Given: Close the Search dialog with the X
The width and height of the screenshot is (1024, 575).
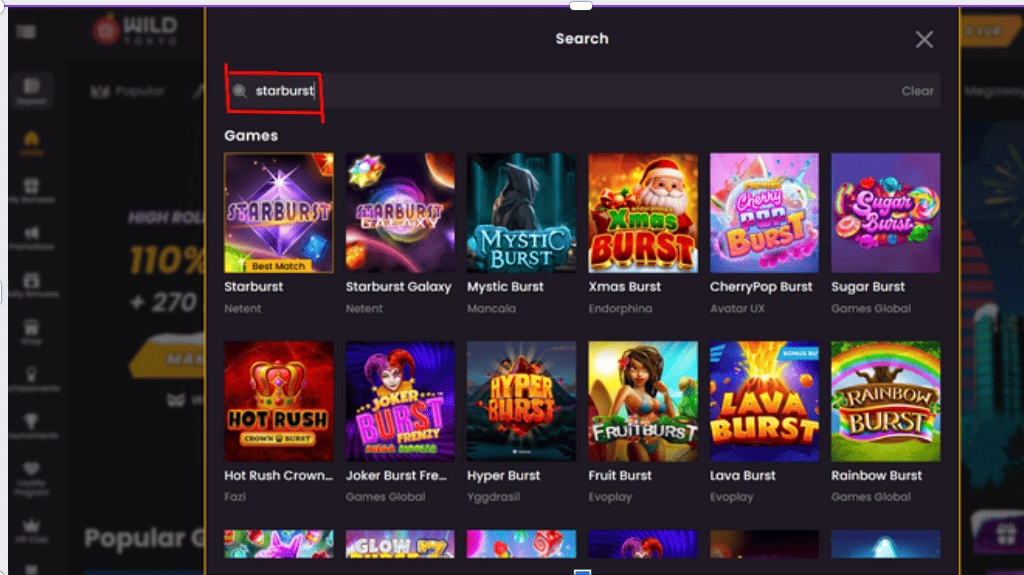Looking at the screenshot, I should (923, 40).
